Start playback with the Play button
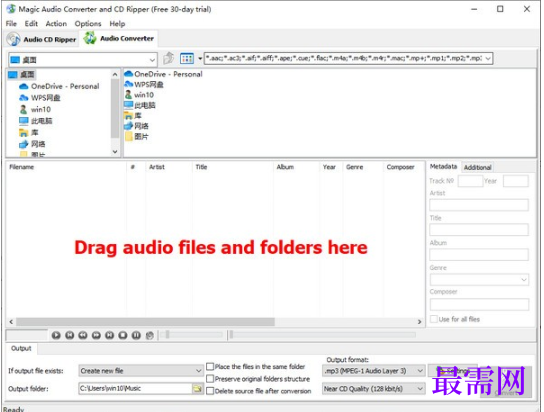The height and width of the screenshot is (412, 544). click(56, 335)
